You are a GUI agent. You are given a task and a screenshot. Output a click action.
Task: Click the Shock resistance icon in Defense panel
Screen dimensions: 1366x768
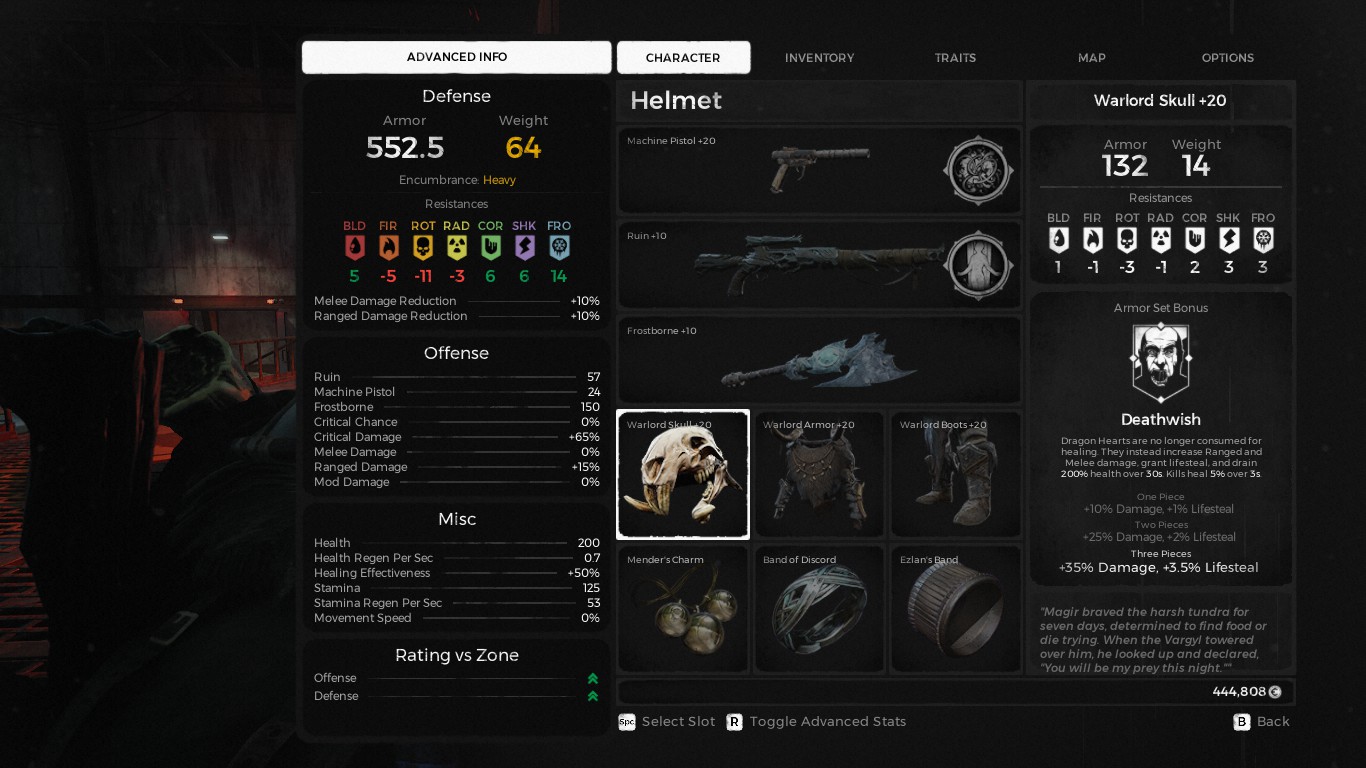point(524,247)
